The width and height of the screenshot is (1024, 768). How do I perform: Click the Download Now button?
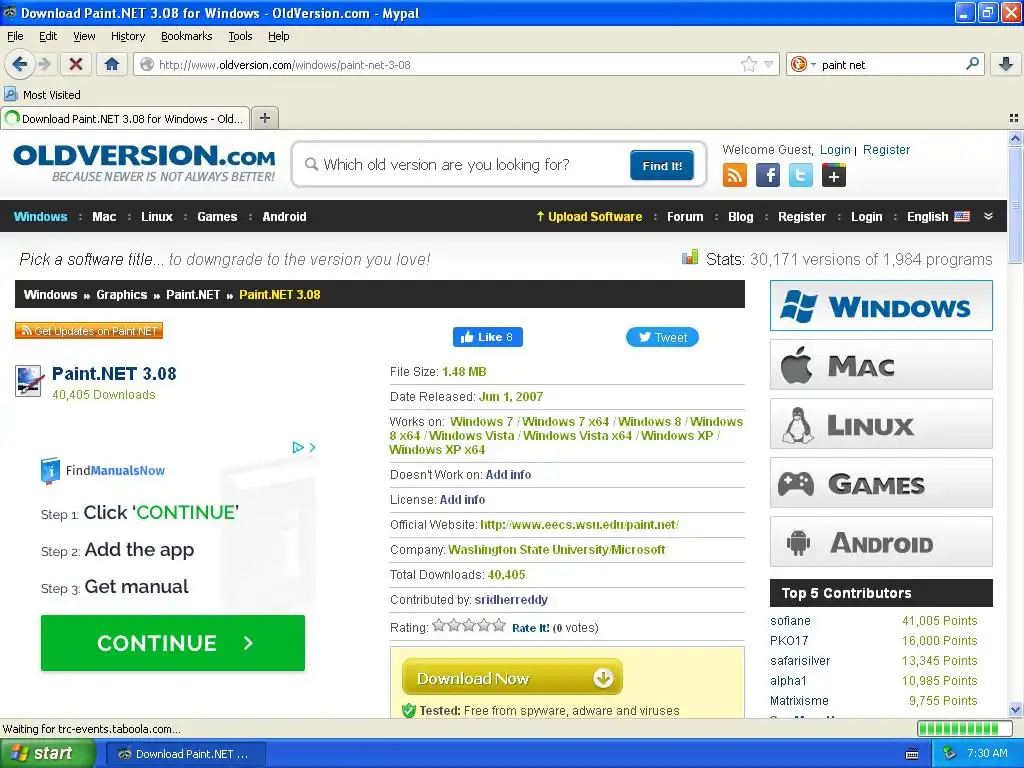[x=512, y=677]
